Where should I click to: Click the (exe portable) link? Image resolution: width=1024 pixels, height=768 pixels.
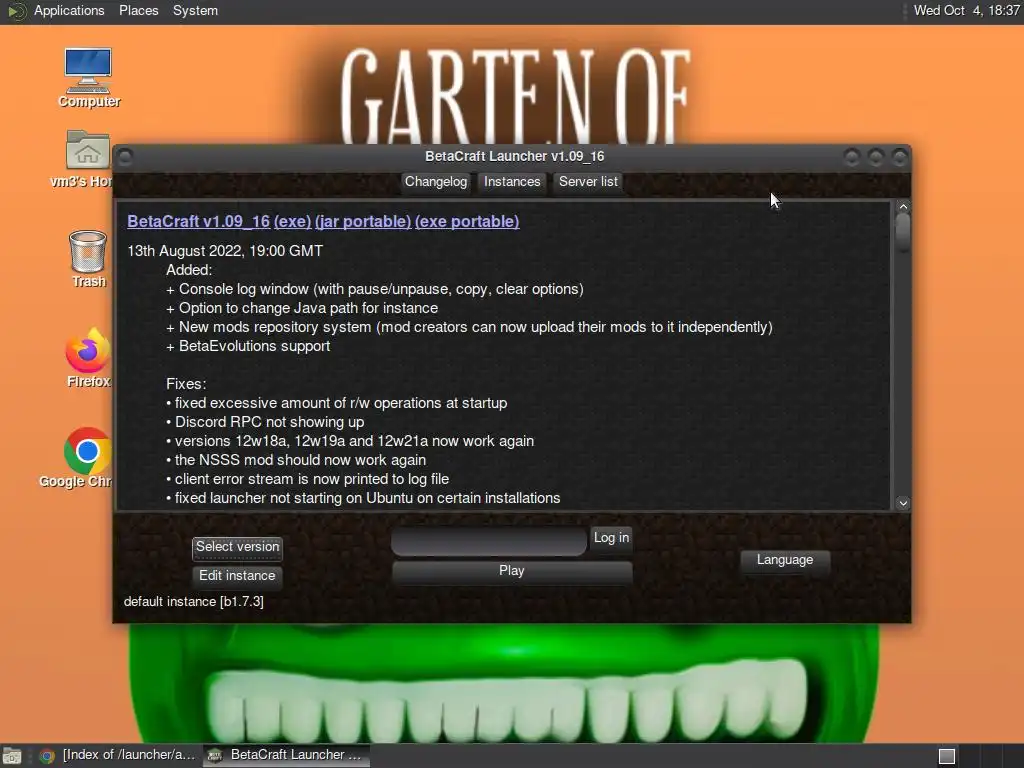(467, 221)
